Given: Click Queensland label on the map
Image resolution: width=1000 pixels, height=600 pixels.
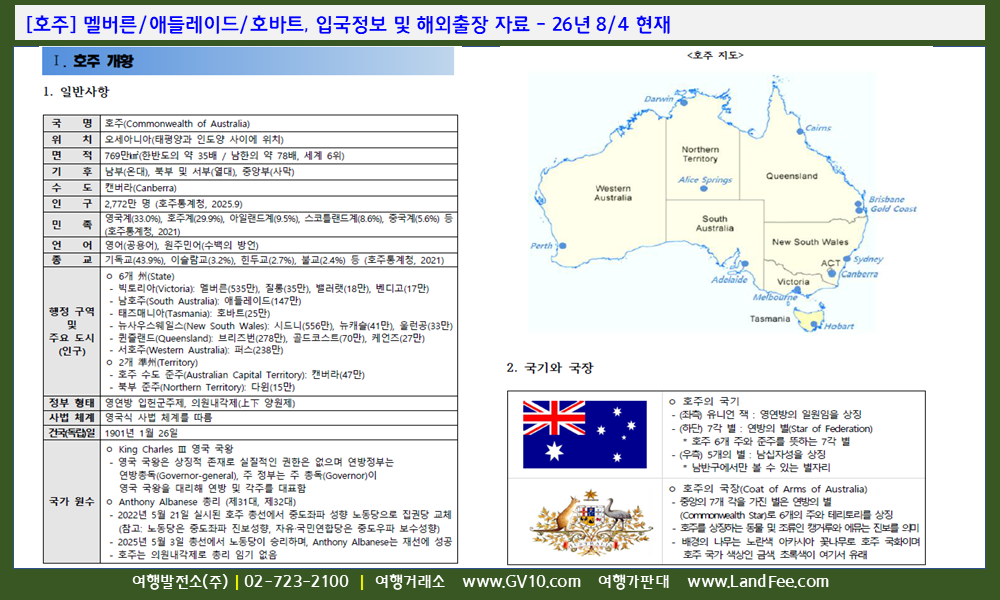Looking at the screenshot, I should coord(791,176).
